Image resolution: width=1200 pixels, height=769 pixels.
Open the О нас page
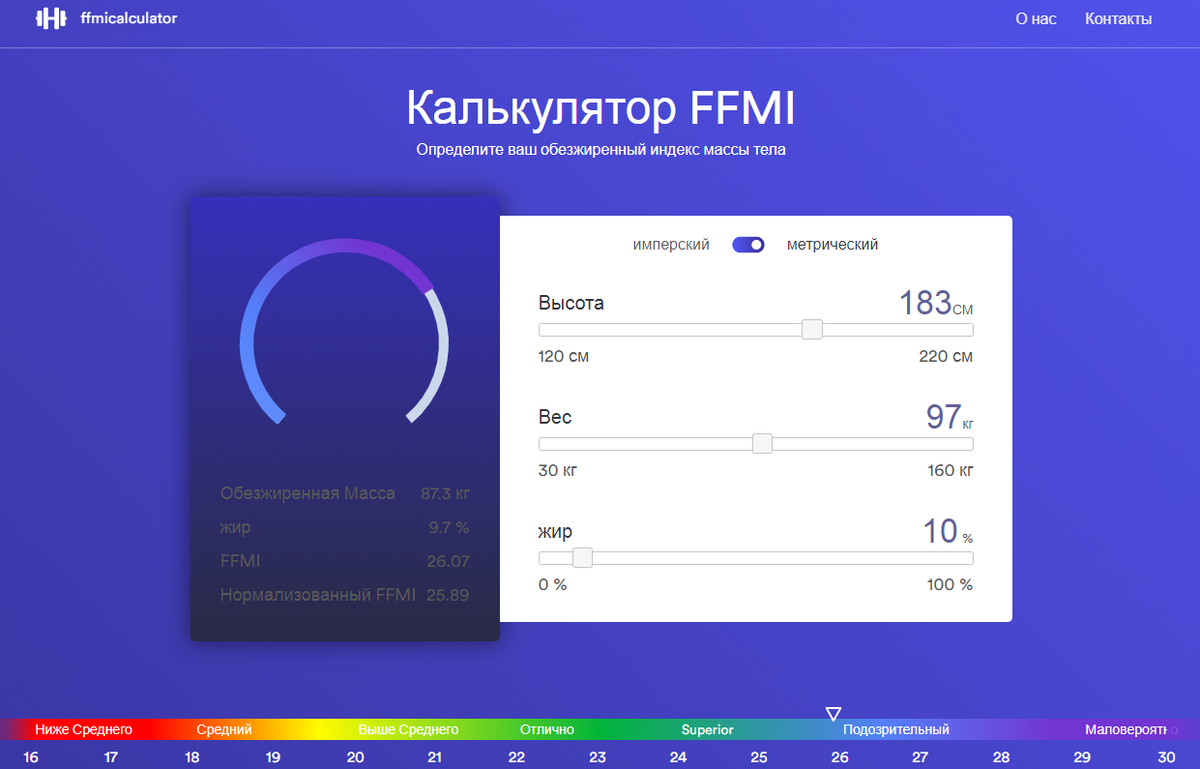coord(1035,18)
